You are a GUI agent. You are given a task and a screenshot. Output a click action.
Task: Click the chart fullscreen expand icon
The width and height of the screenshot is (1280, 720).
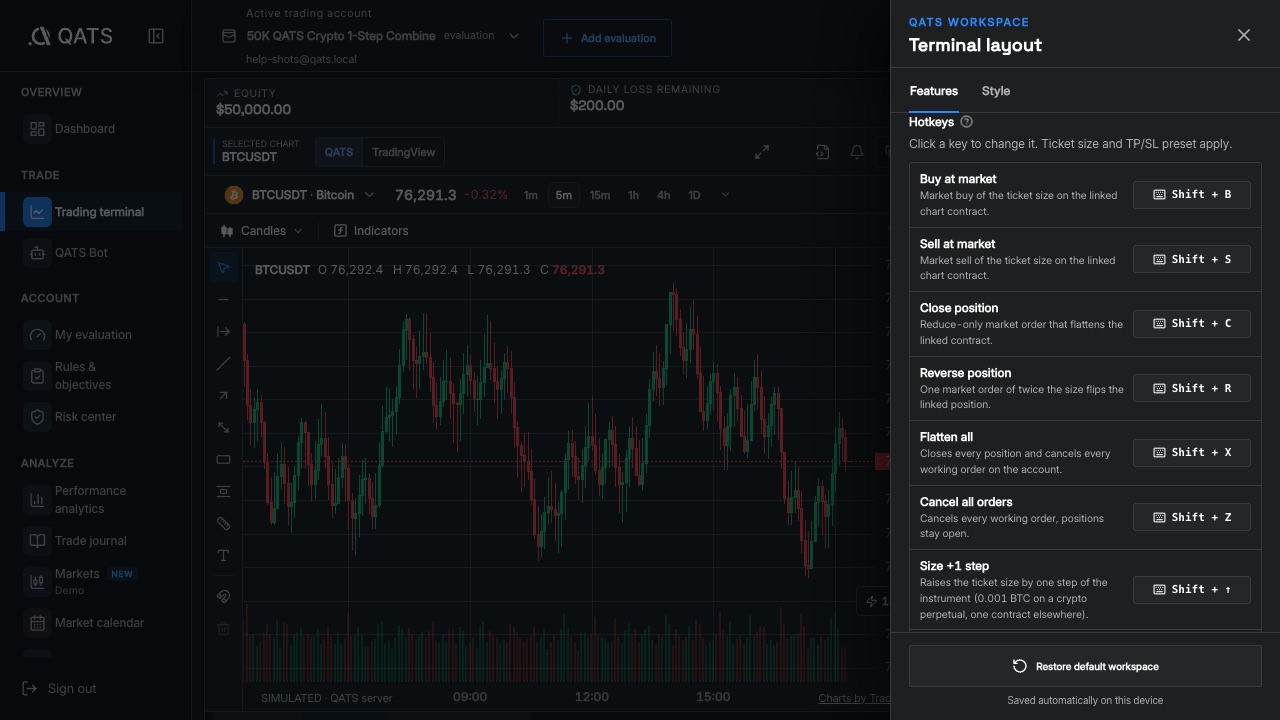(762, 152)
